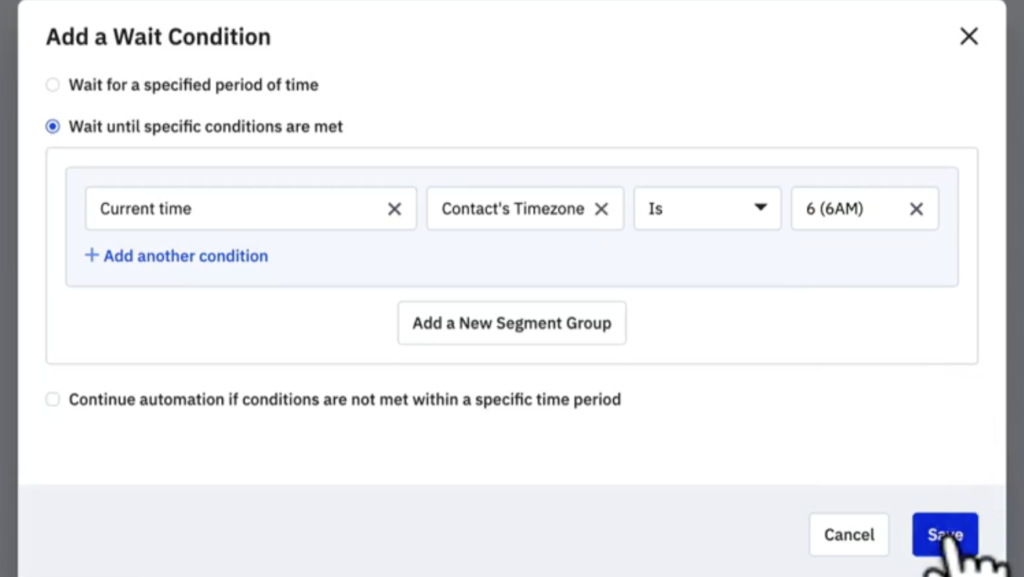The image size is (1024, 577).
Task: Enable the Continue automation checkbox
Action: tap(53, 400)
